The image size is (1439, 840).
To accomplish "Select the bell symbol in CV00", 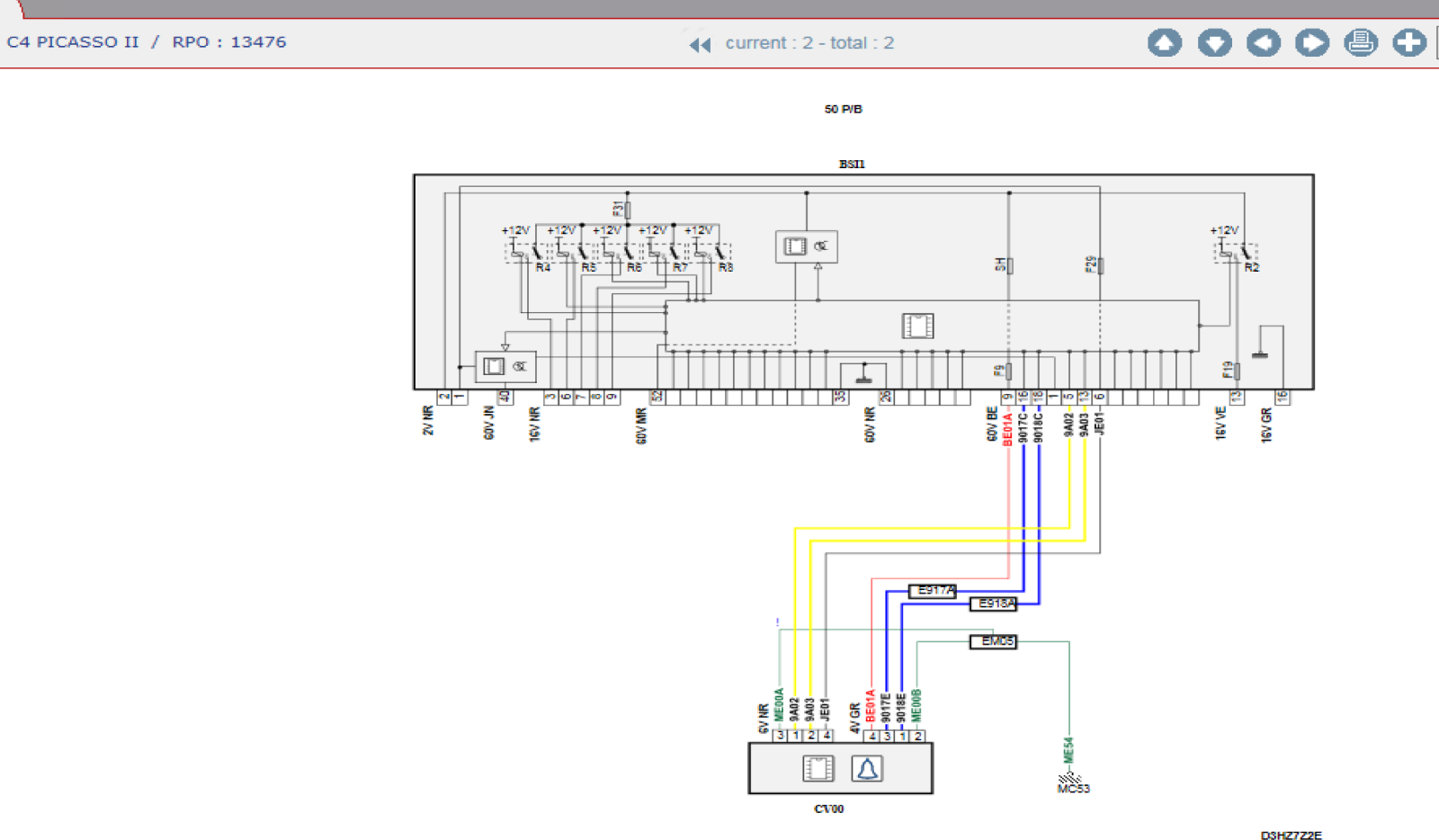I will [x=867, y=769].
